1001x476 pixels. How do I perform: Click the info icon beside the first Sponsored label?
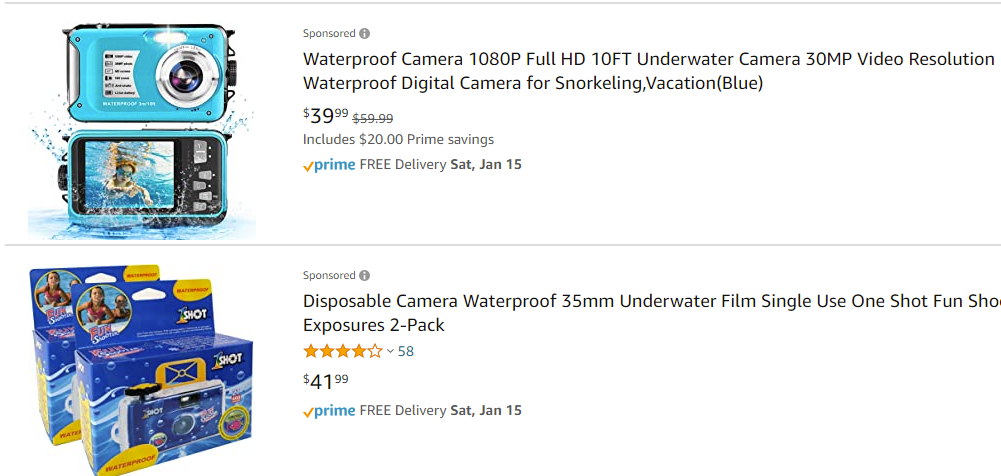(x=364, y=33)
